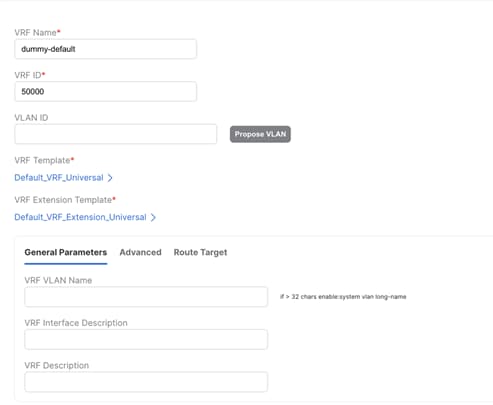Viewport: 493px width, 405px height.
Task: Focus the VRF Interface Description field
Action: pos(146,339)
